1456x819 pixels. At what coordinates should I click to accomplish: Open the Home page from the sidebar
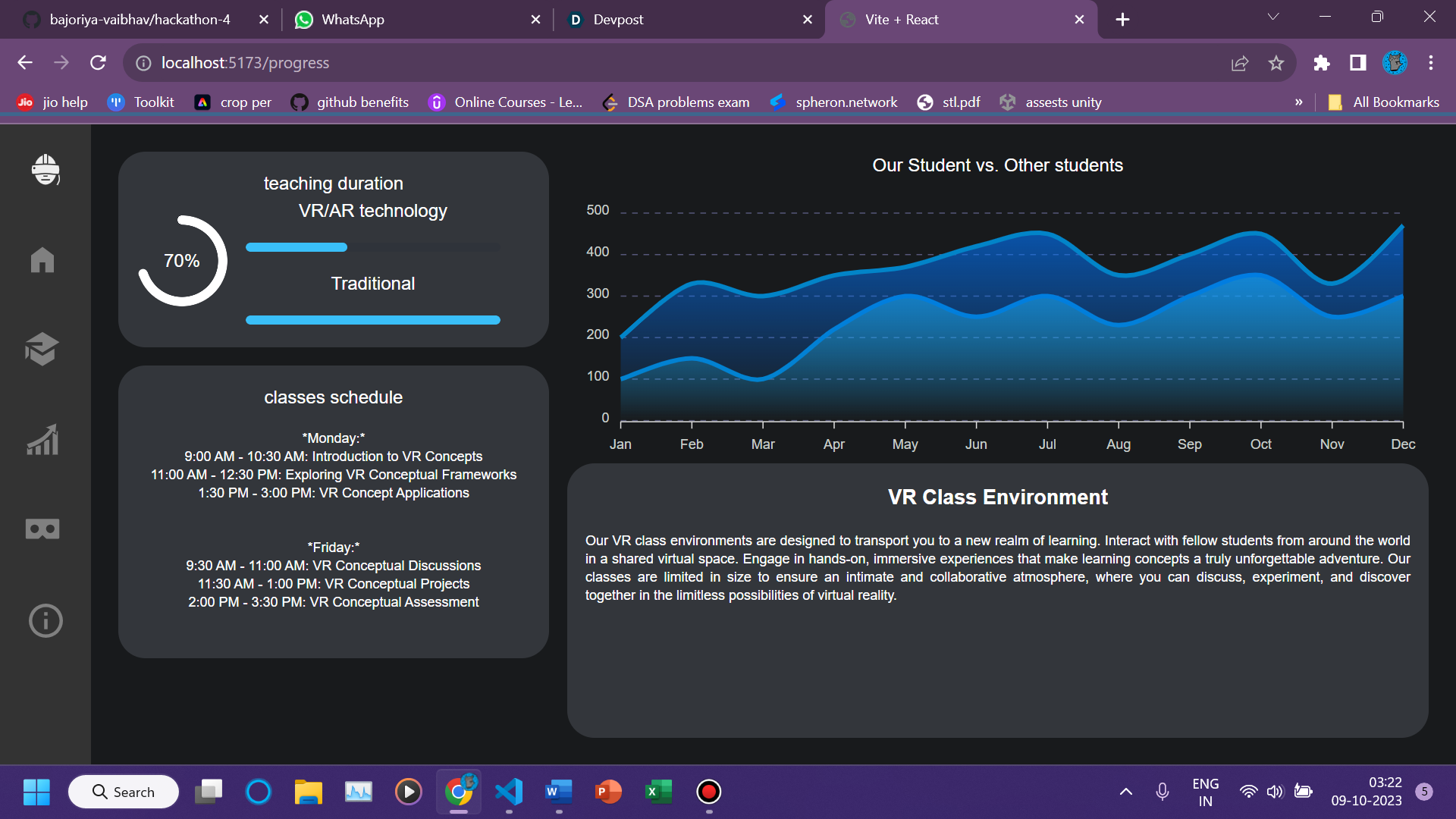click(x=42, y=260)
